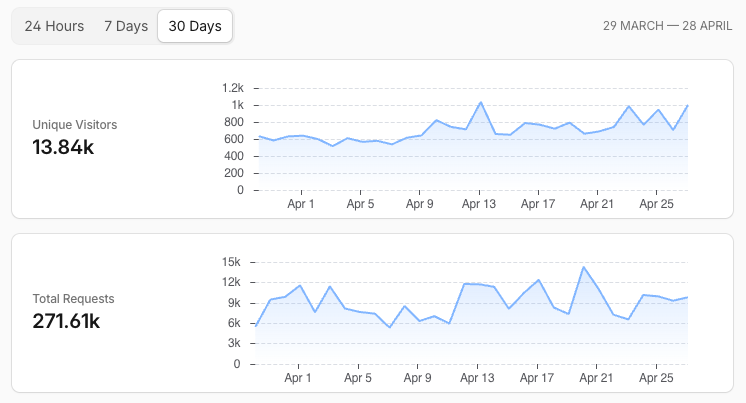Click the 15k y-axis label
Image resolution: width=746 pixels, height=403 pixels.
[231, 262]
